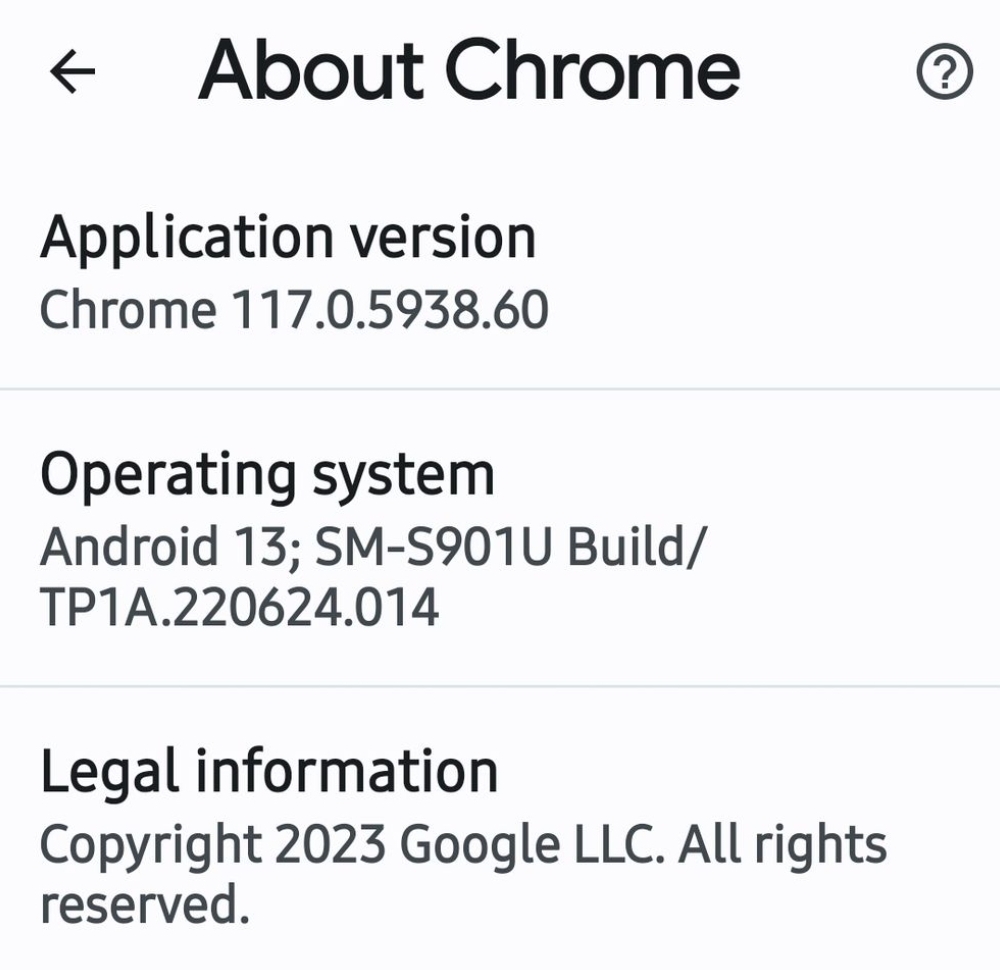Click the divider below Application version
Screen dimensions: 1000x970
[500, 388]
